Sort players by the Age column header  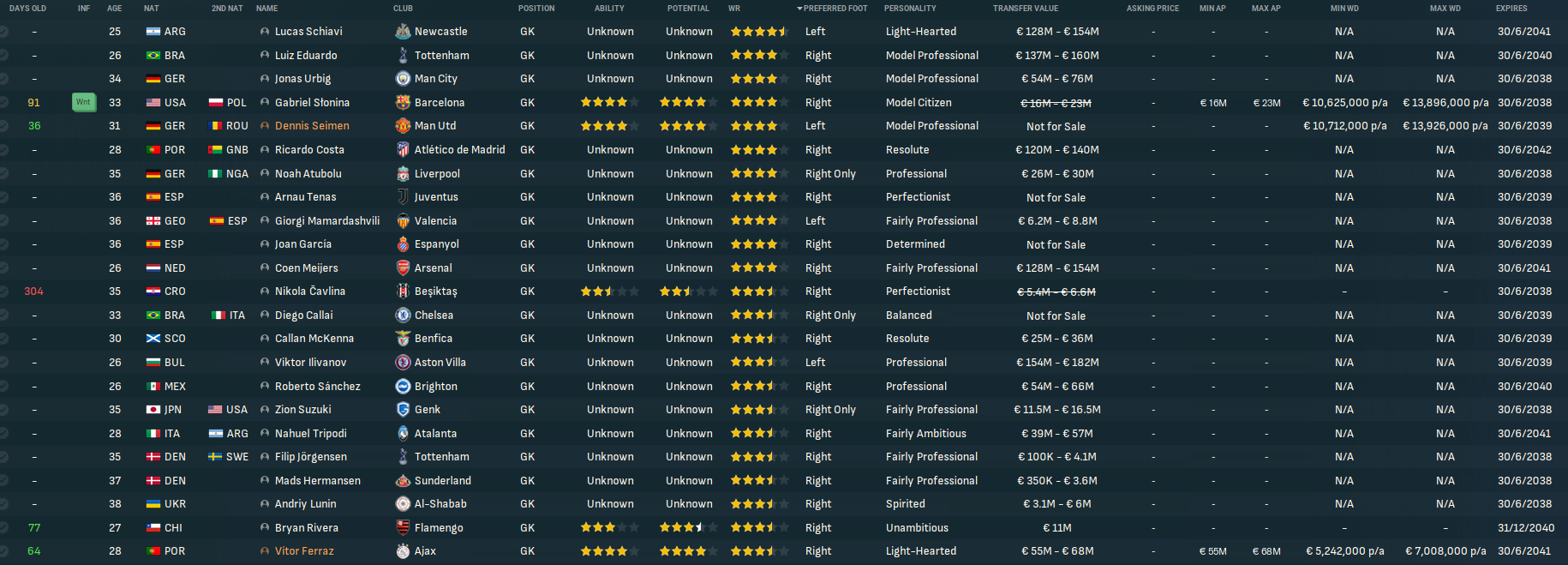(114, 9)
